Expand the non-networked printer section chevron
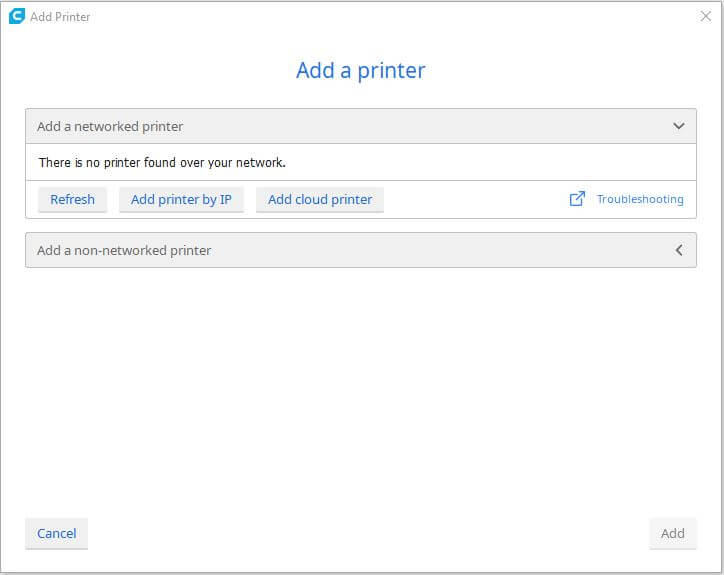The image size is (724, 575). [x=679, y=250]
